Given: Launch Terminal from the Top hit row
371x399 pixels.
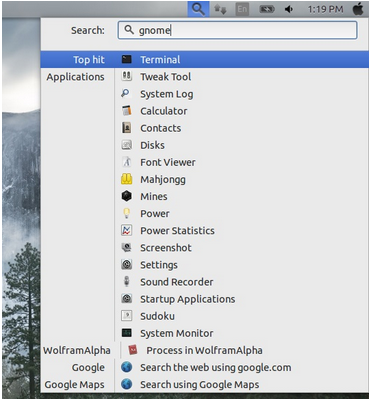Looking at the screenshot, I should pos(205,60).
